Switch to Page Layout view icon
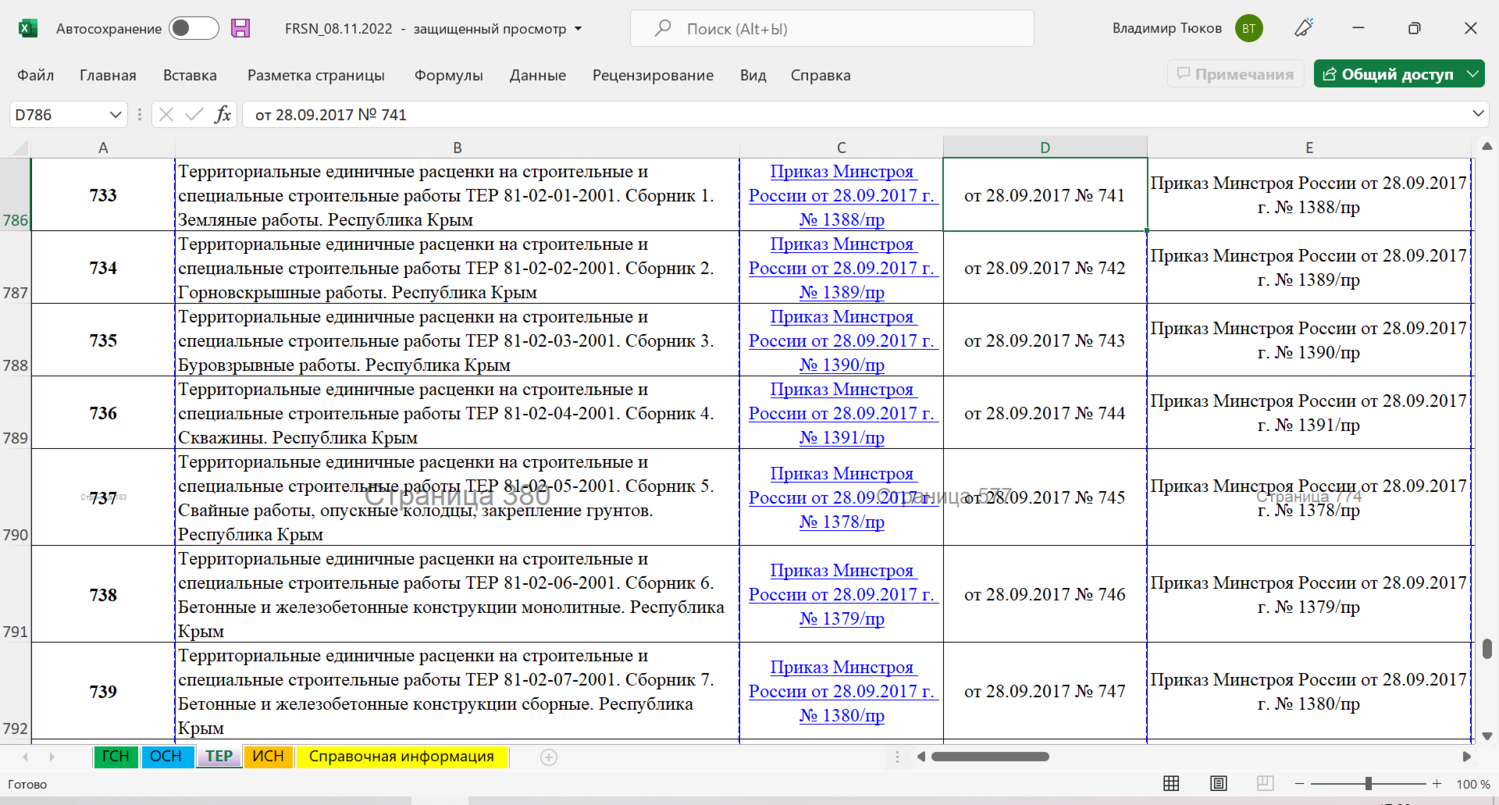Screen dimensions: 1499x805 click(x=1218, y=784)
